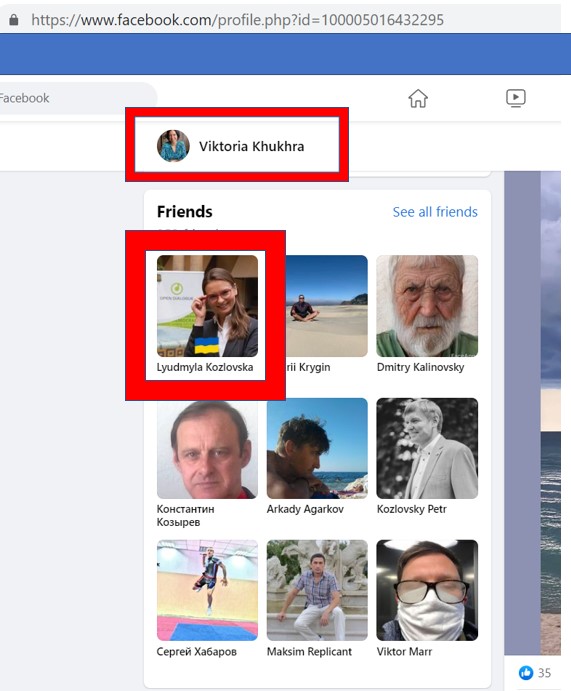Open Maksim Replicant's photo thumbnail
This screenshot has height=691, width=571.
317,591
